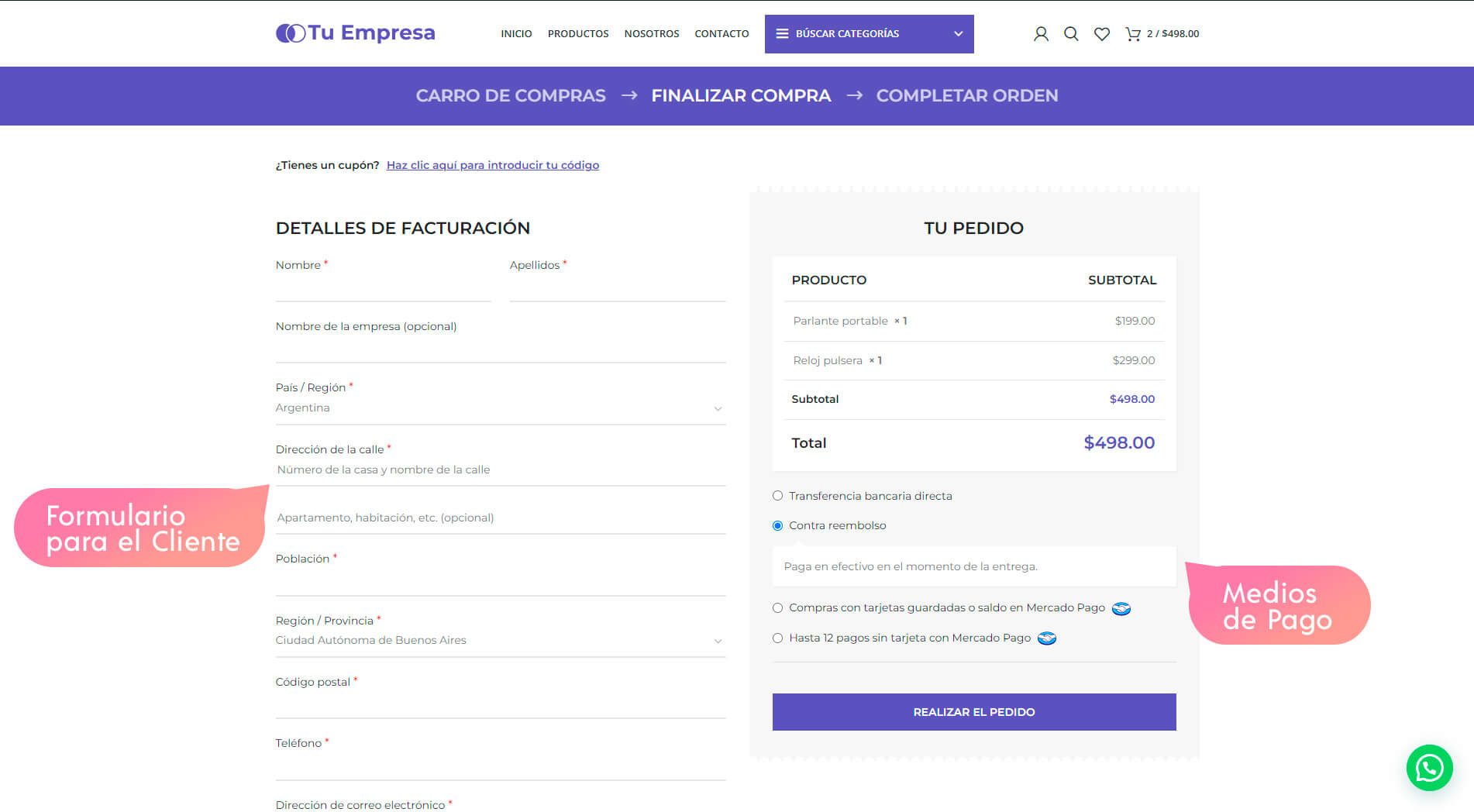Viewport: 1474px width, 812px height.
Task: Focus the Teléfono input field
Action: click(x=500, y=767)
